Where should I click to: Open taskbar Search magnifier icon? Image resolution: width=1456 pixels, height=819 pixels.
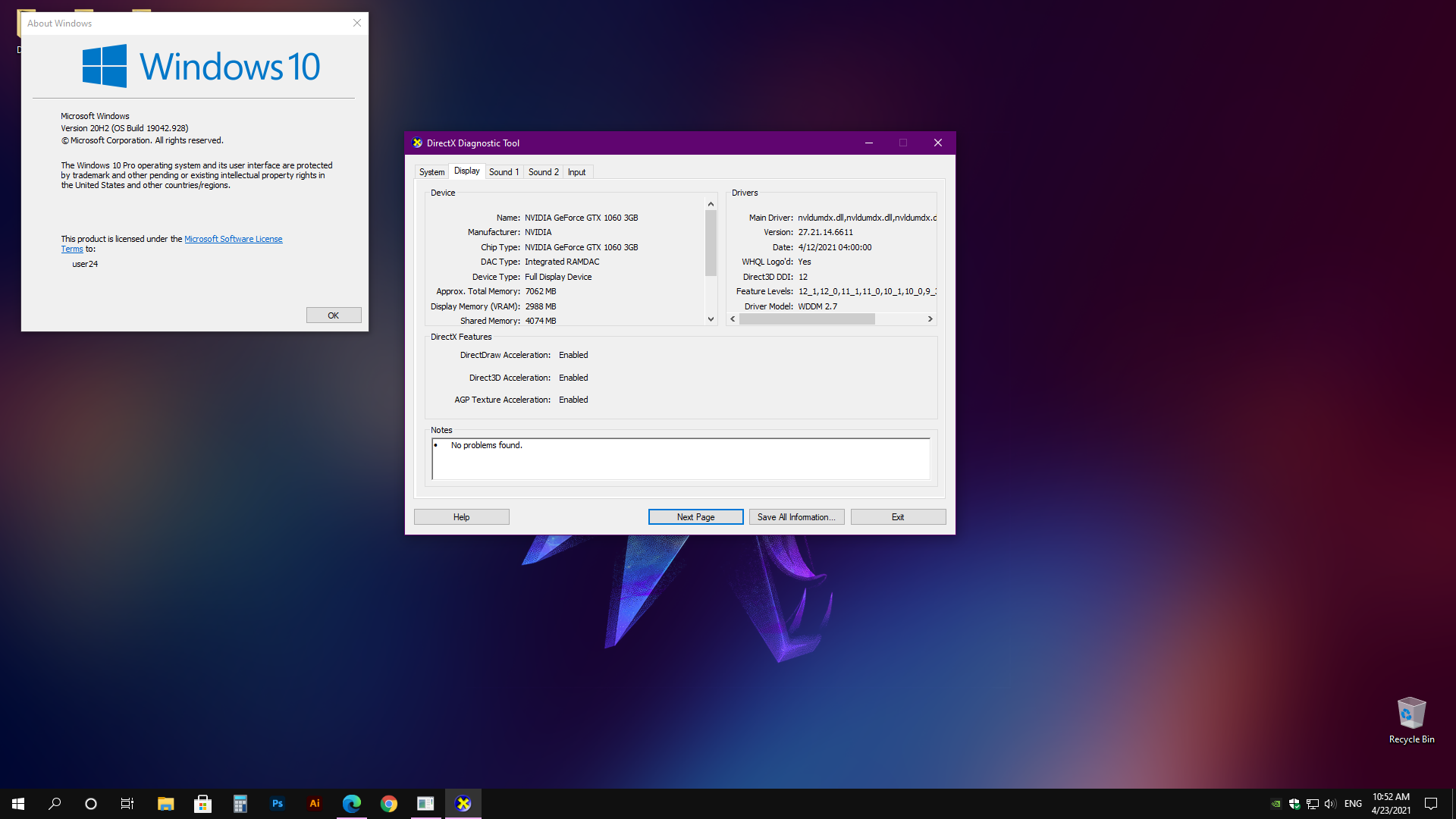(x=55, y=804)
